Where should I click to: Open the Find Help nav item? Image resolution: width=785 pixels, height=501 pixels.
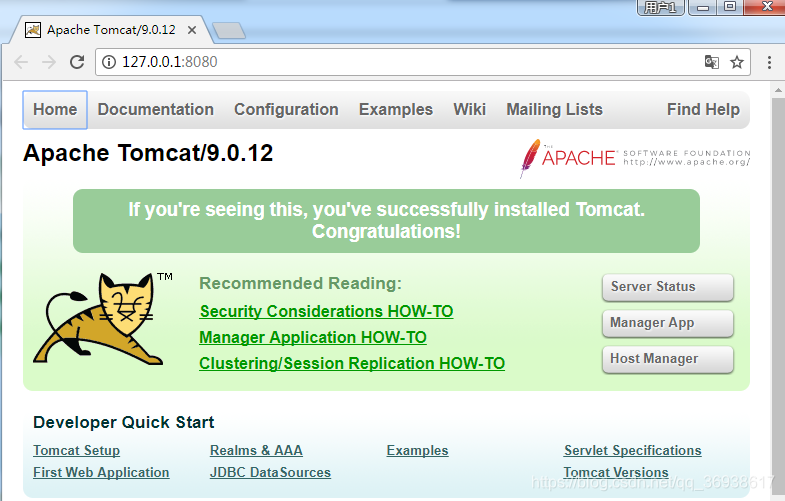point(703,110)
